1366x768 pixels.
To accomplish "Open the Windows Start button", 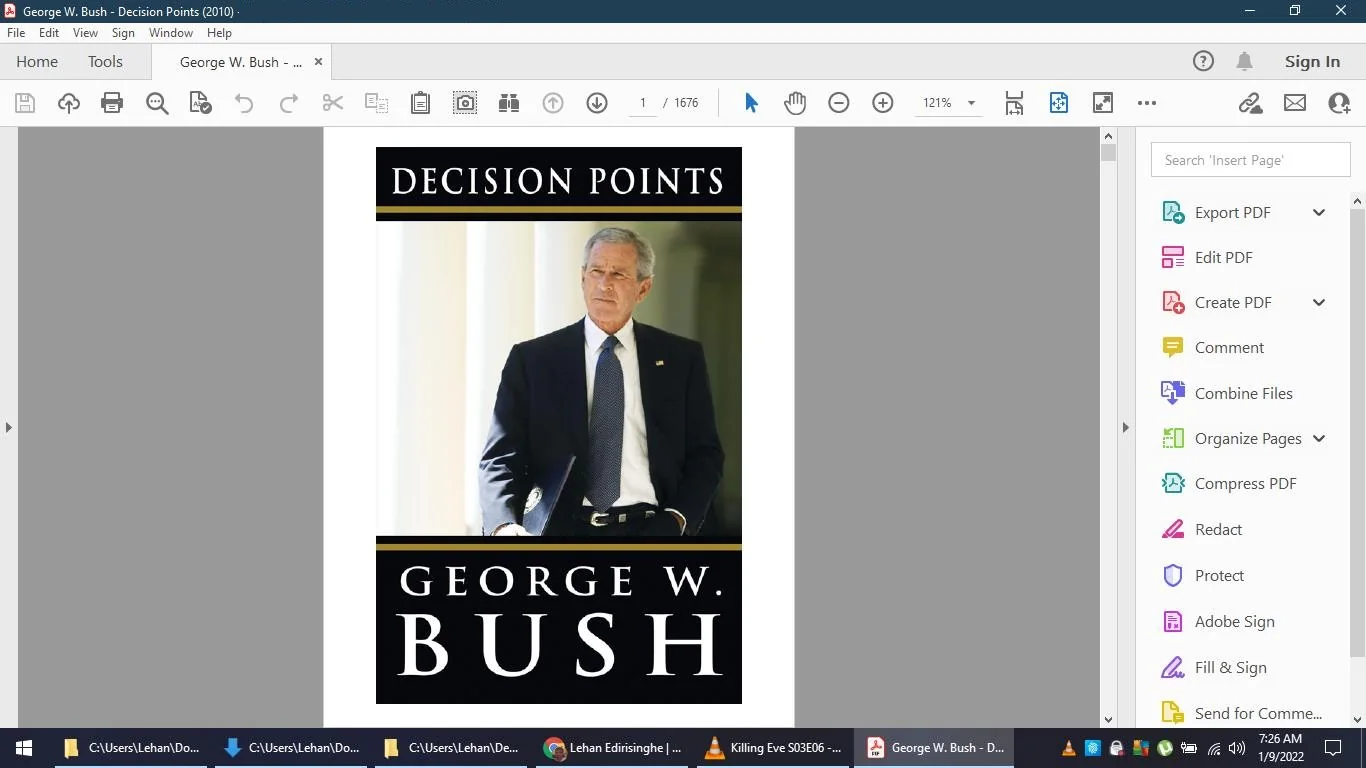I will pos(24,747).
